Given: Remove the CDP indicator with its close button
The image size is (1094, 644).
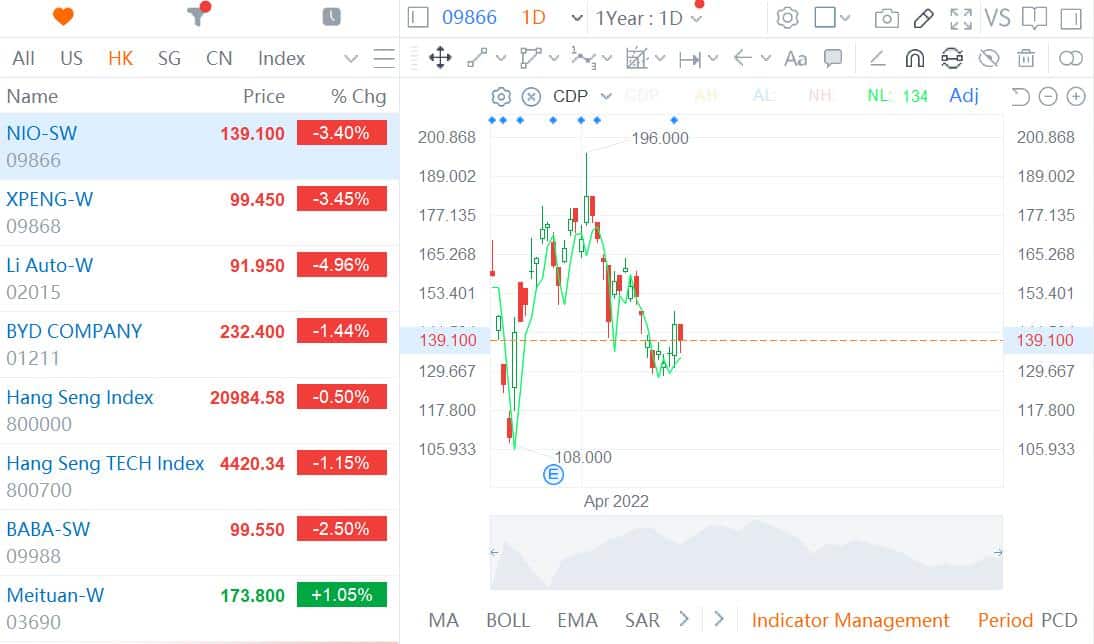Looking at the screenshot, I should (529, 96).
